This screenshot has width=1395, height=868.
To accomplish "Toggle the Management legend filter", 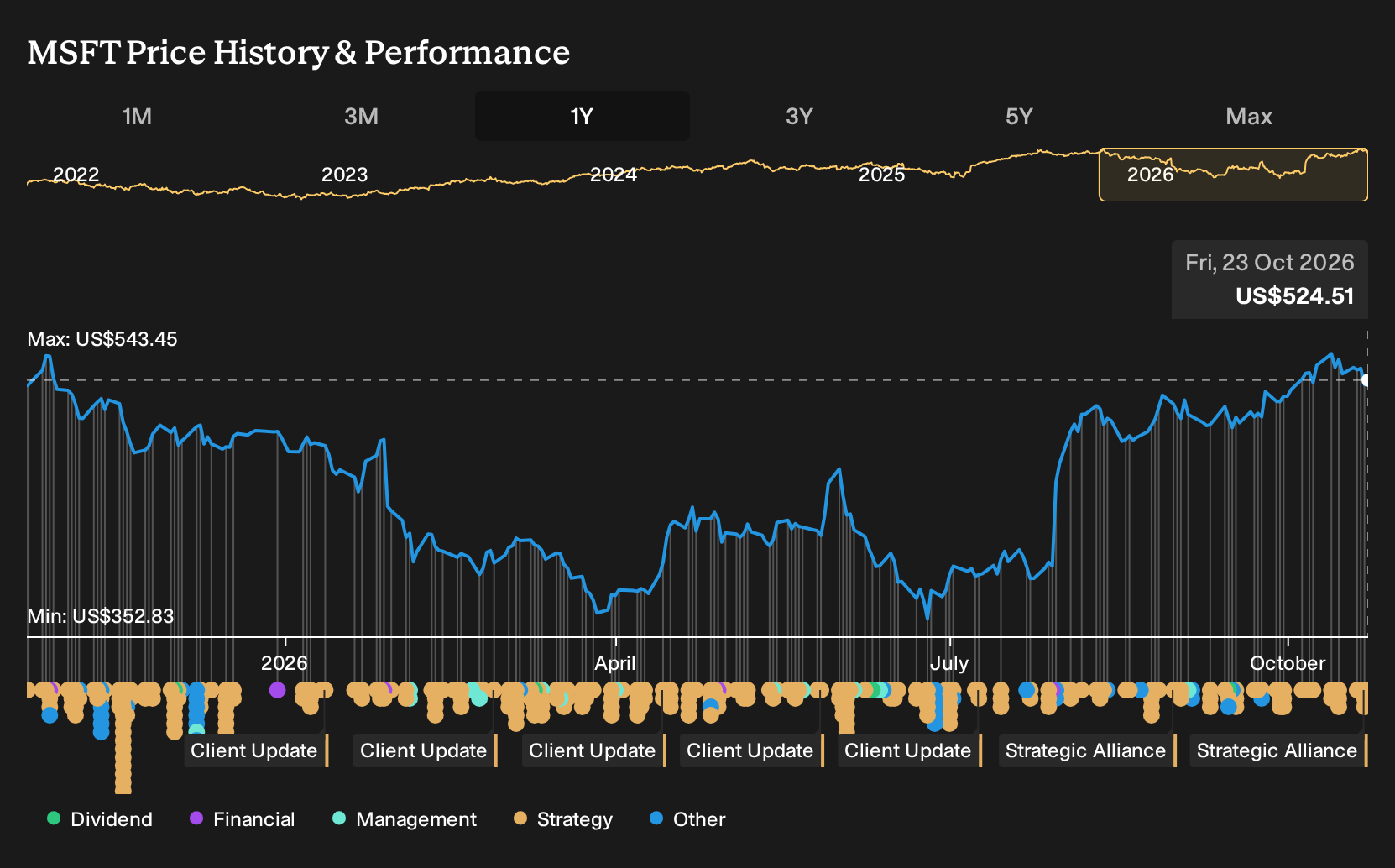I will pos(405,819).
